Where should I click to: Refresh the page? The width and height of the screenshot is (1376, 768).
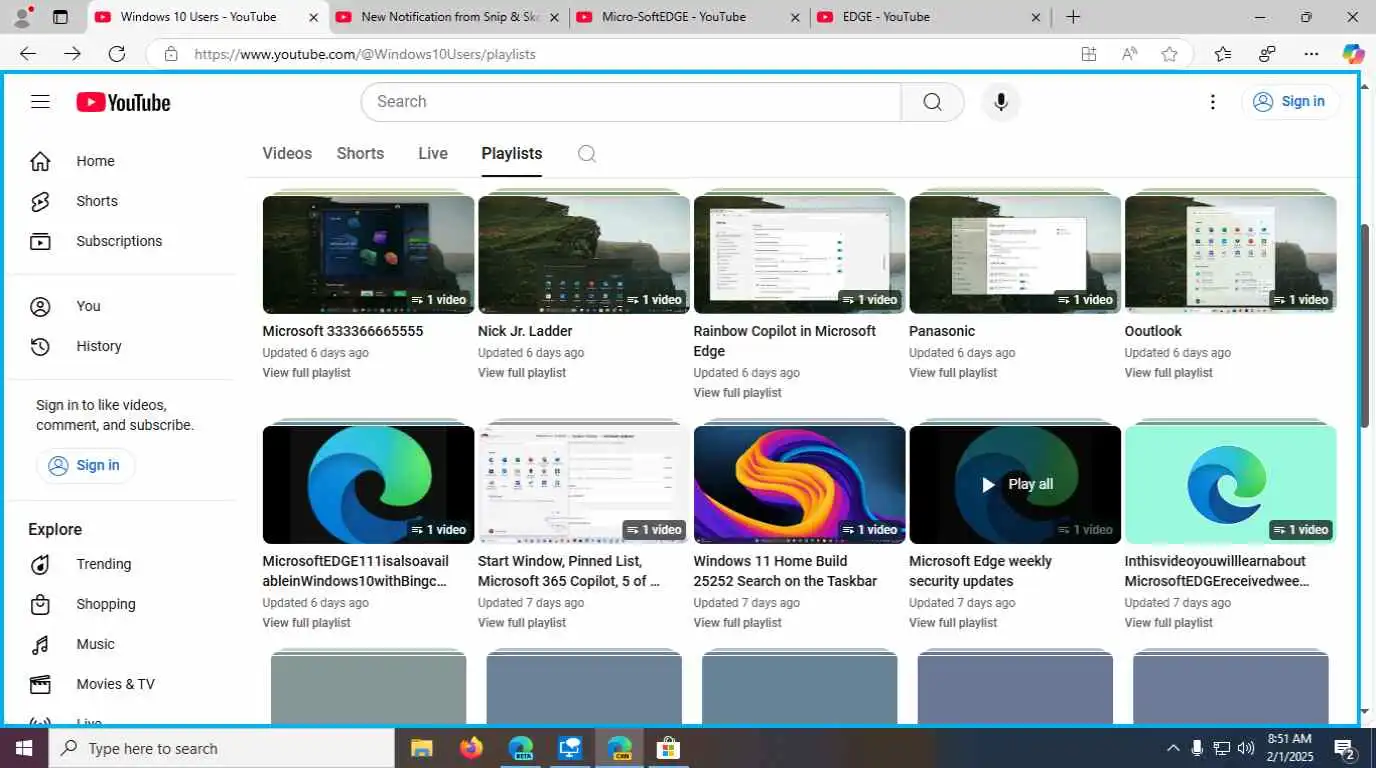[x=117, y=54]
